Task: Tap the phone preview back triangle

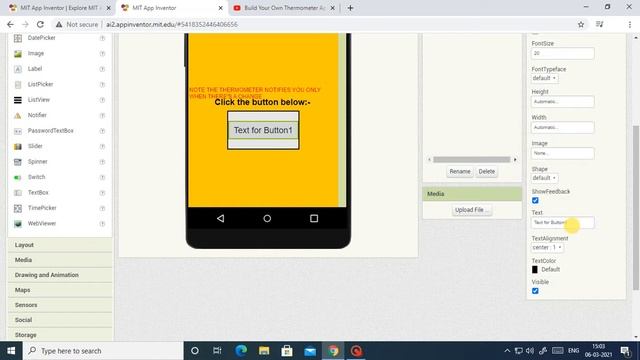Action: (x=220, y=218)
